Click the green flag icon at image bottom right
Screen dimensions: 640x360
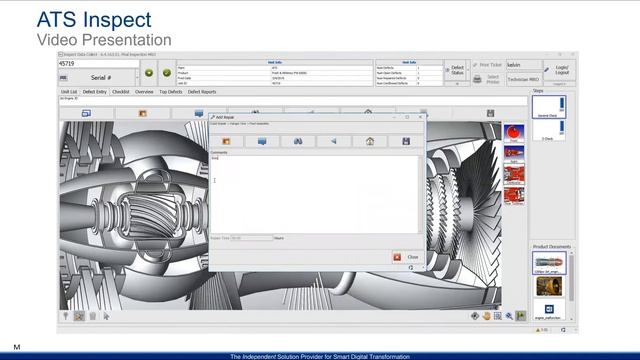520,316
